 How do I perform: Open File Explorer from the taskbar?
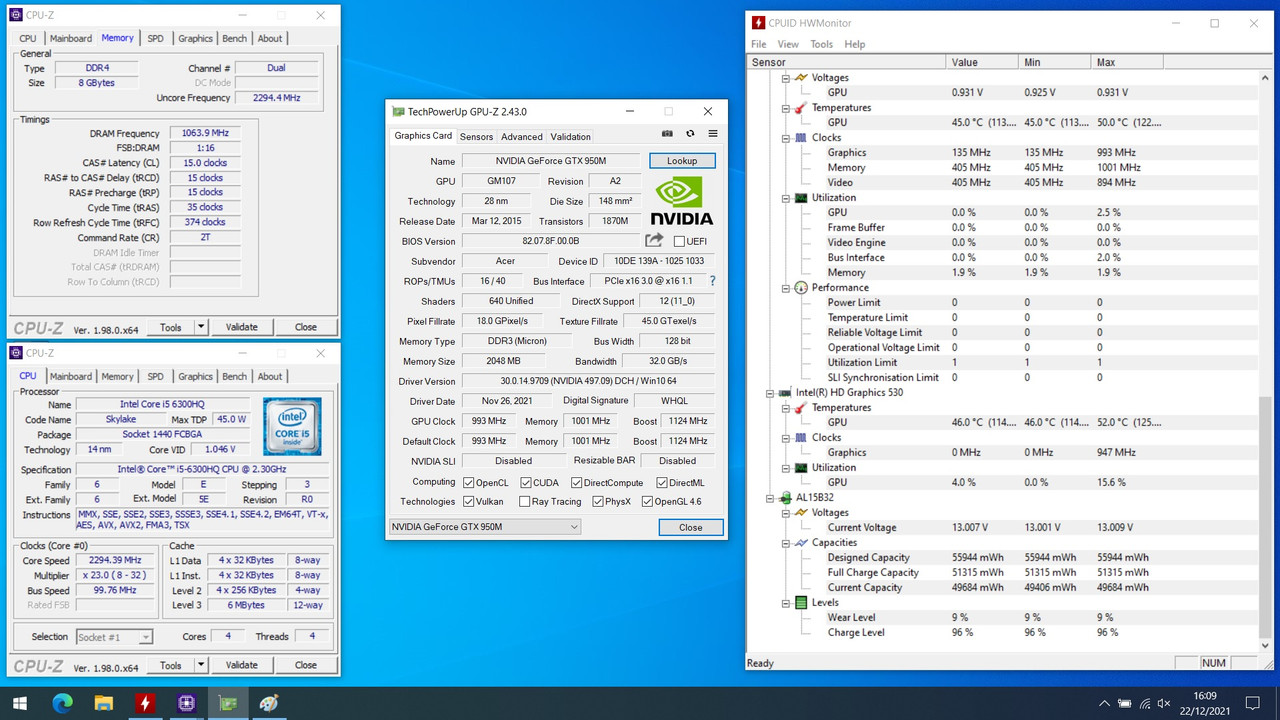click(103, 704)
